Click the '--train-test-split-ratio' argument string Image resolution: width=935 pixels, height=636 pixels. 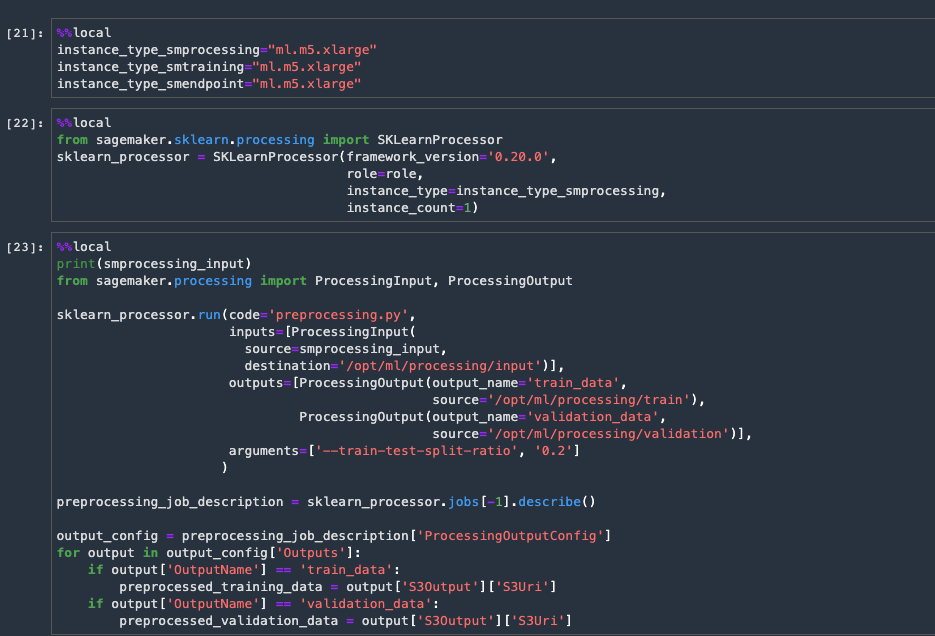[x=416, y=451]
